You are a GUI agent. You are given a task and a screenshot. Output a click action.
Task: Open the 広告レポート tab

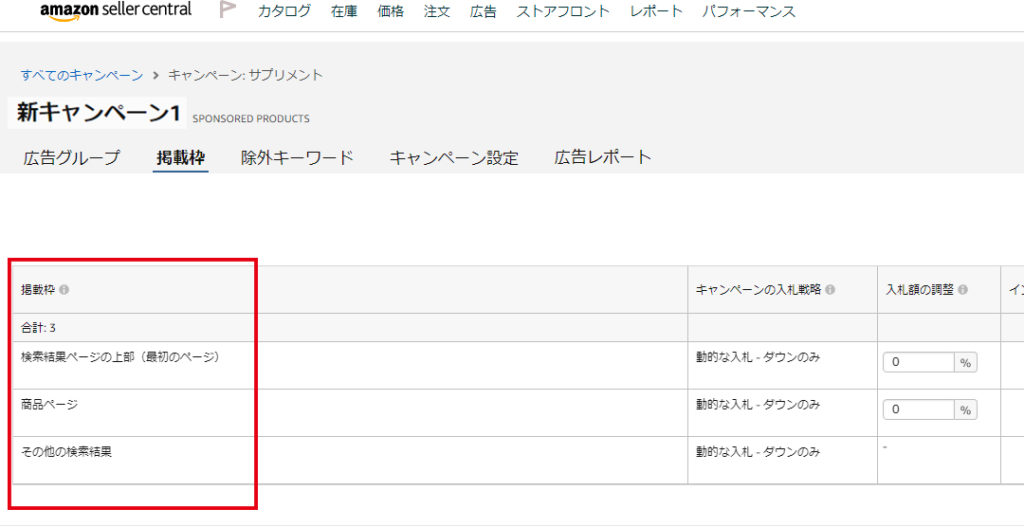click(603, 157)
